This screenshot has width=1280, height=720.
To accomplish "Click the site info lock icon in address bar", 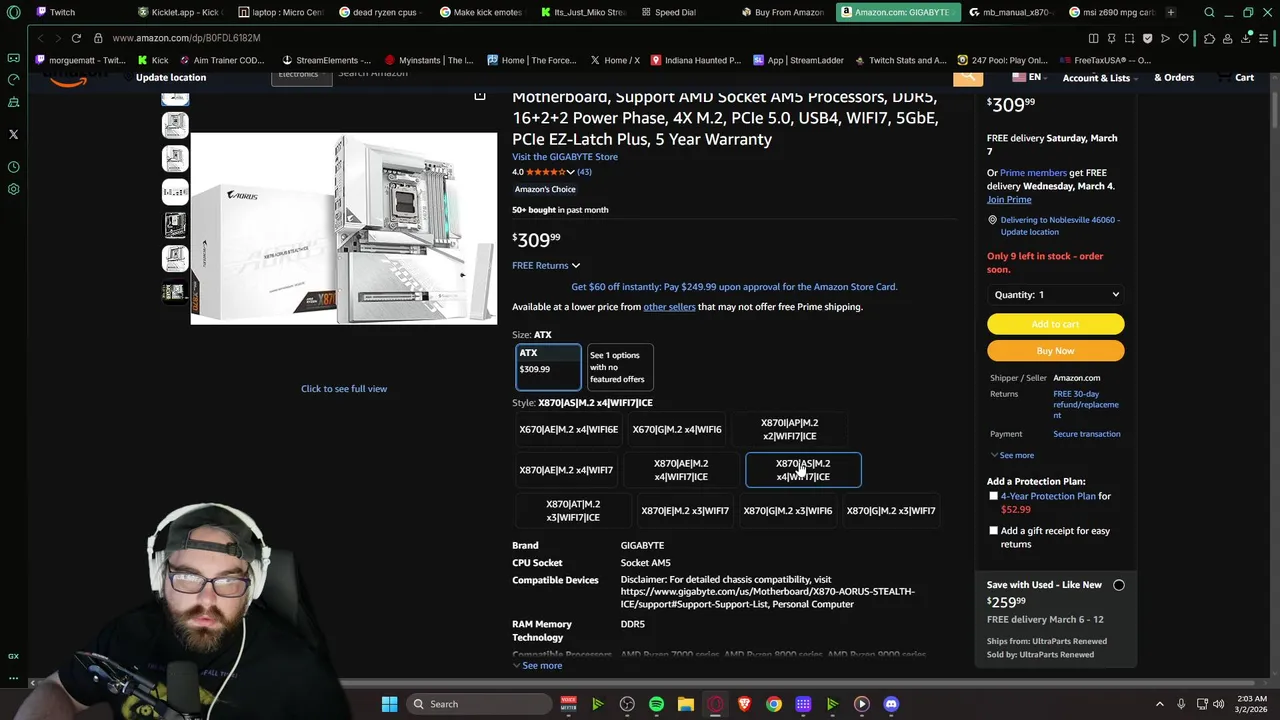I will coord(98,38).
